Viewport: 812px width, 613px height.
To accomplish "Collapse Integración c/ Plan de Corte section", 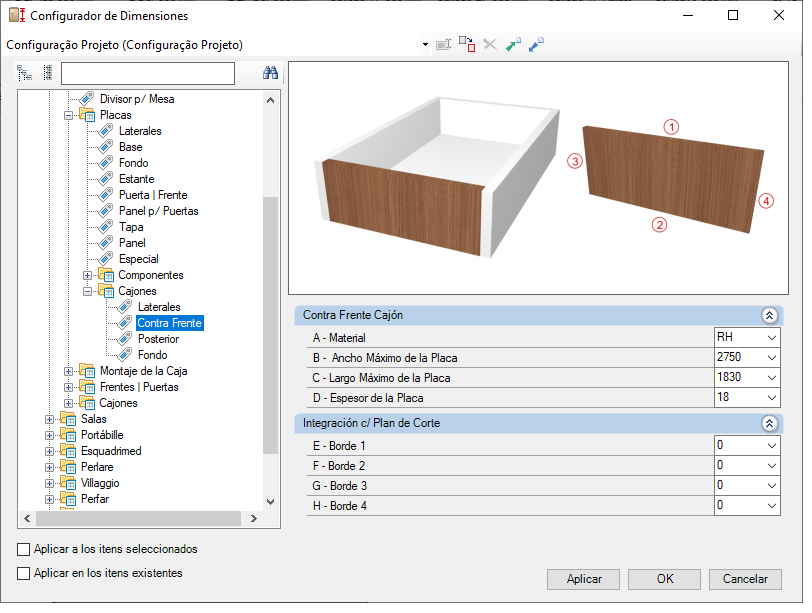I will (x=770, y=424).
